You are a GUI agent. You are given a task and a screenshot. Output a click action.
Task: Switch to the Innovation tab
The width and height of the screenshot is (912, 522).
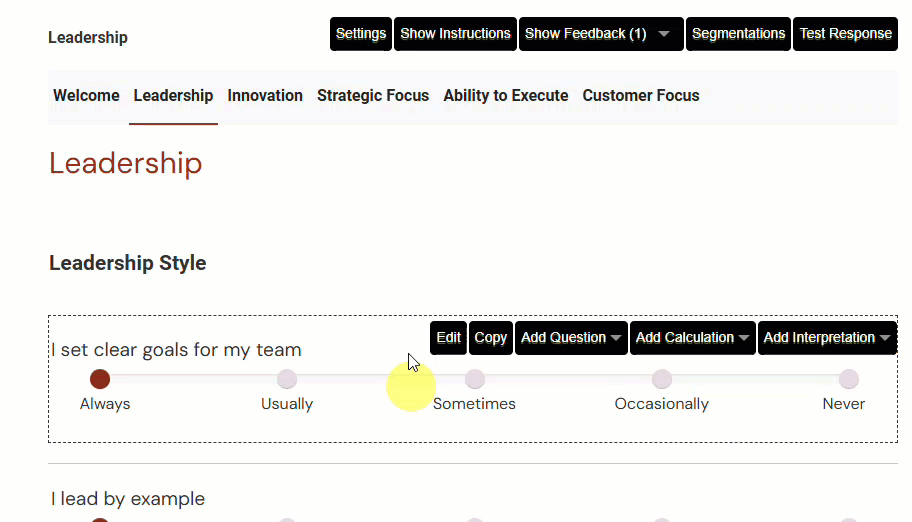pos(265,96)
